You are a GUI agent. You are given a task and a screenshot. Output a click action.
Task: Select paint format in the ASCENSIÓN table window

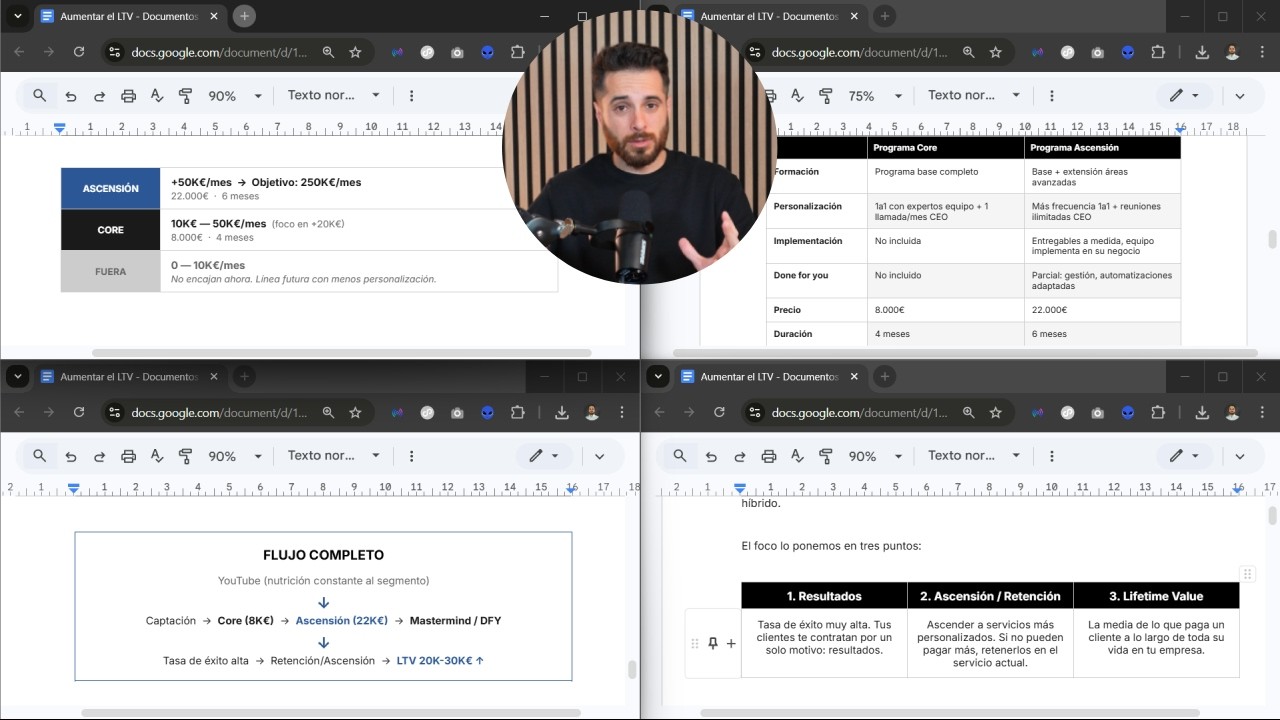185,96
